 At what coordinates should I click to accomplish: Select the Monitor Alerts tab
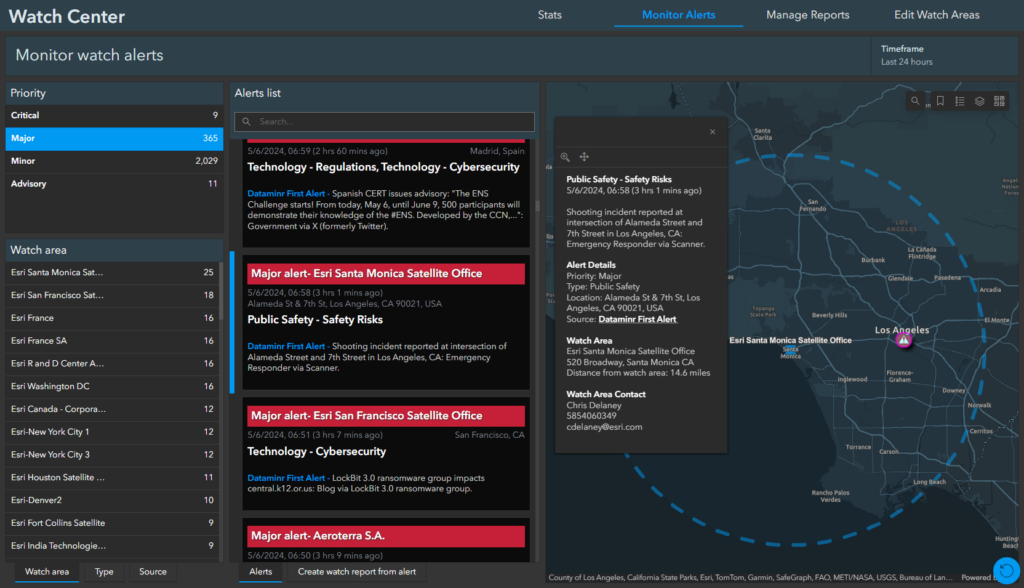click(679, 15)
